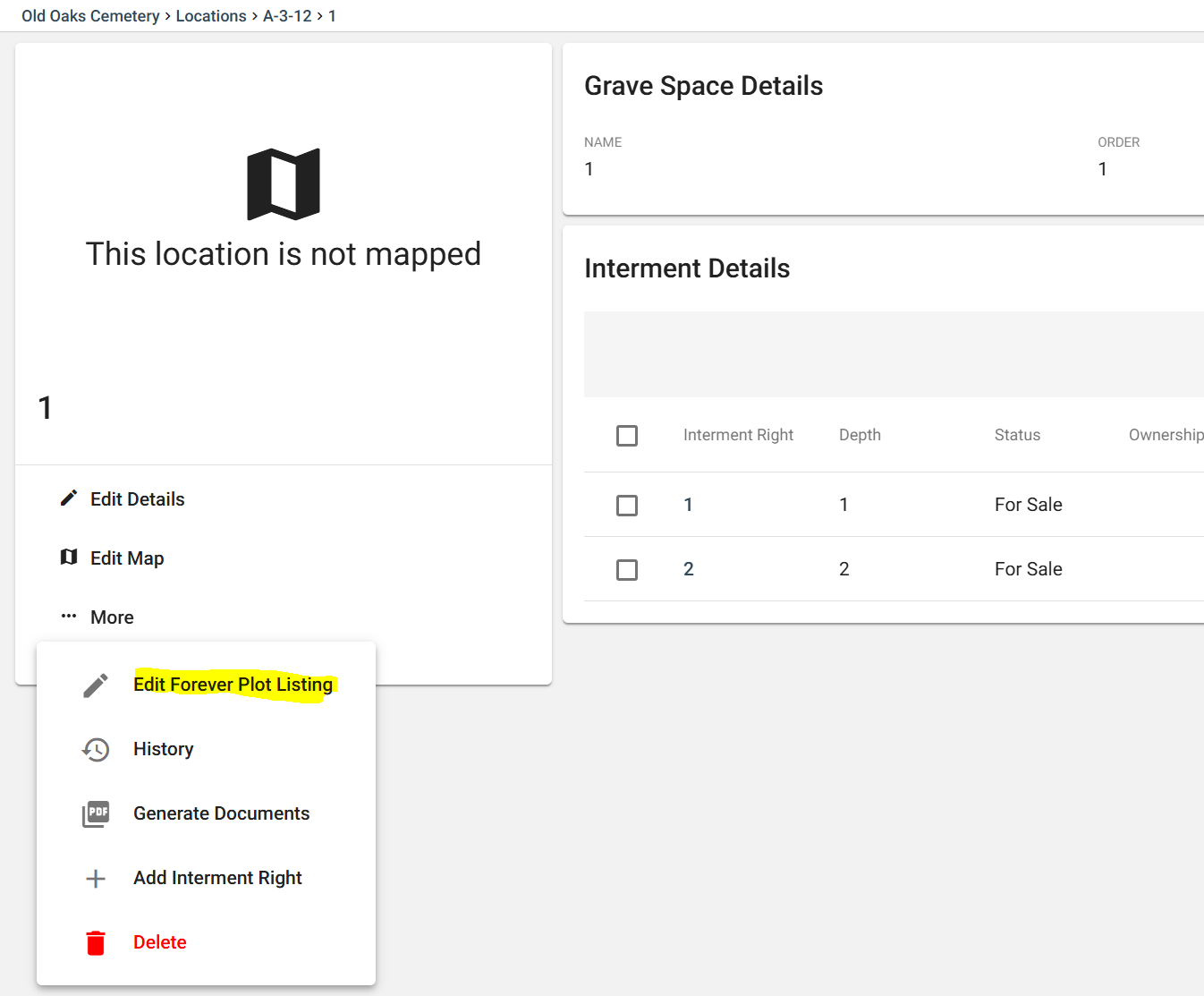Go to Old Oaks Cemetery breadcrumb
The width and height of the screenshot is (1204, 996).
tap(90, 16)
